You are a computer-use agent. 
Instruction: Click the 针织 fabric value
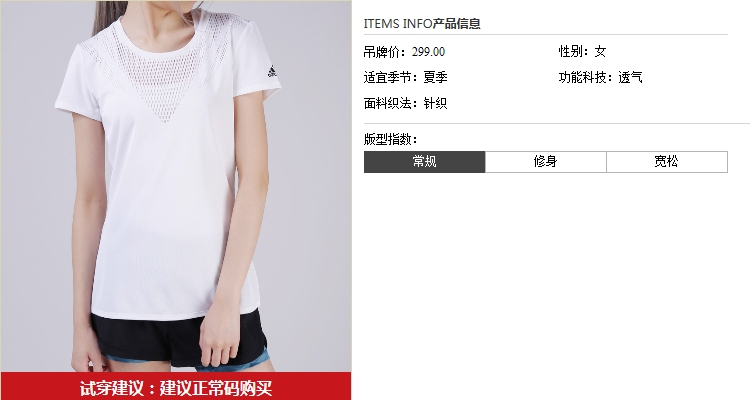[x=436, y=103]
